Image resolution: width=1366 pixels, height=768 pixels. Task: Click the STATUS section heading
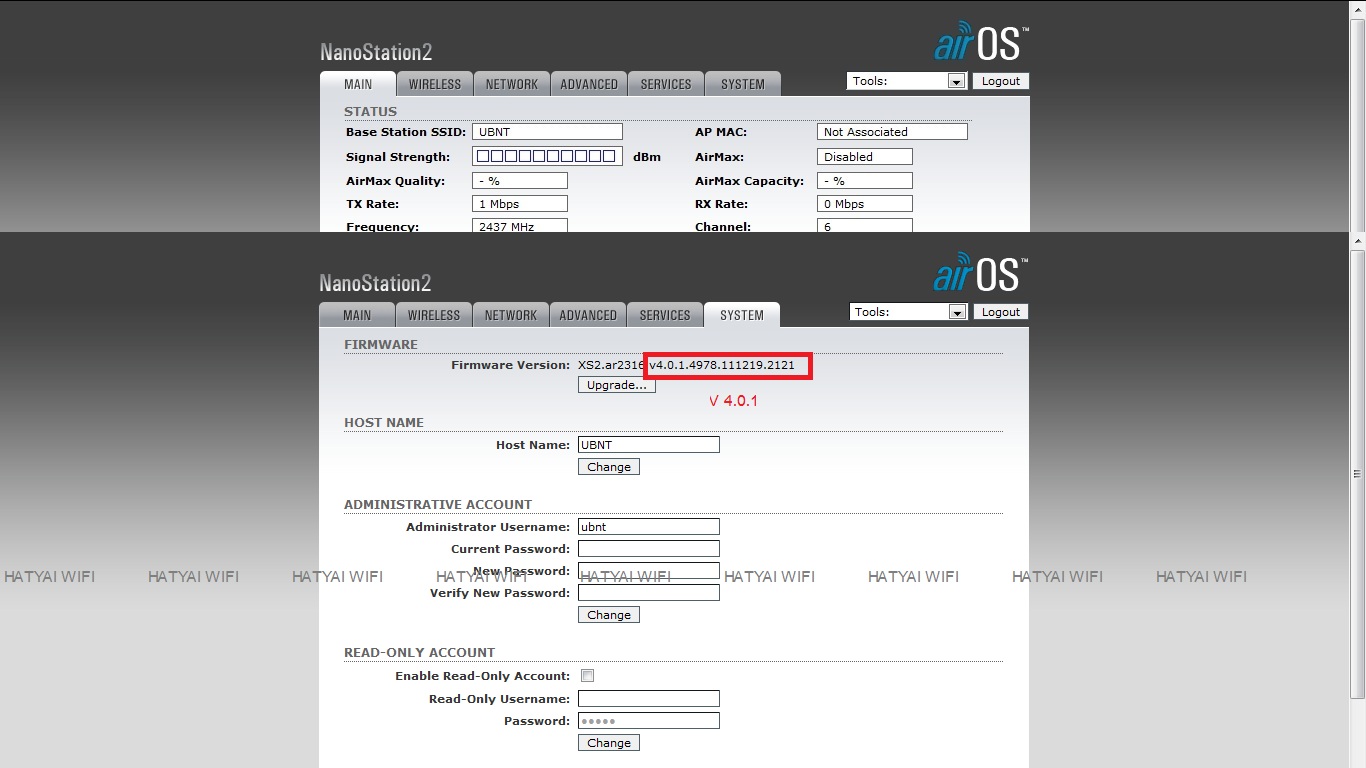(x=370, y=112)
